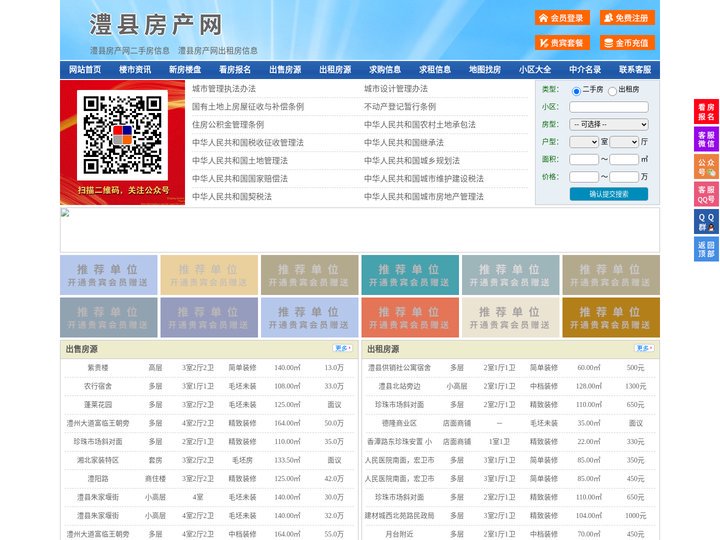Open the 房型 可选择 dropdown

(x=609, y=124)
